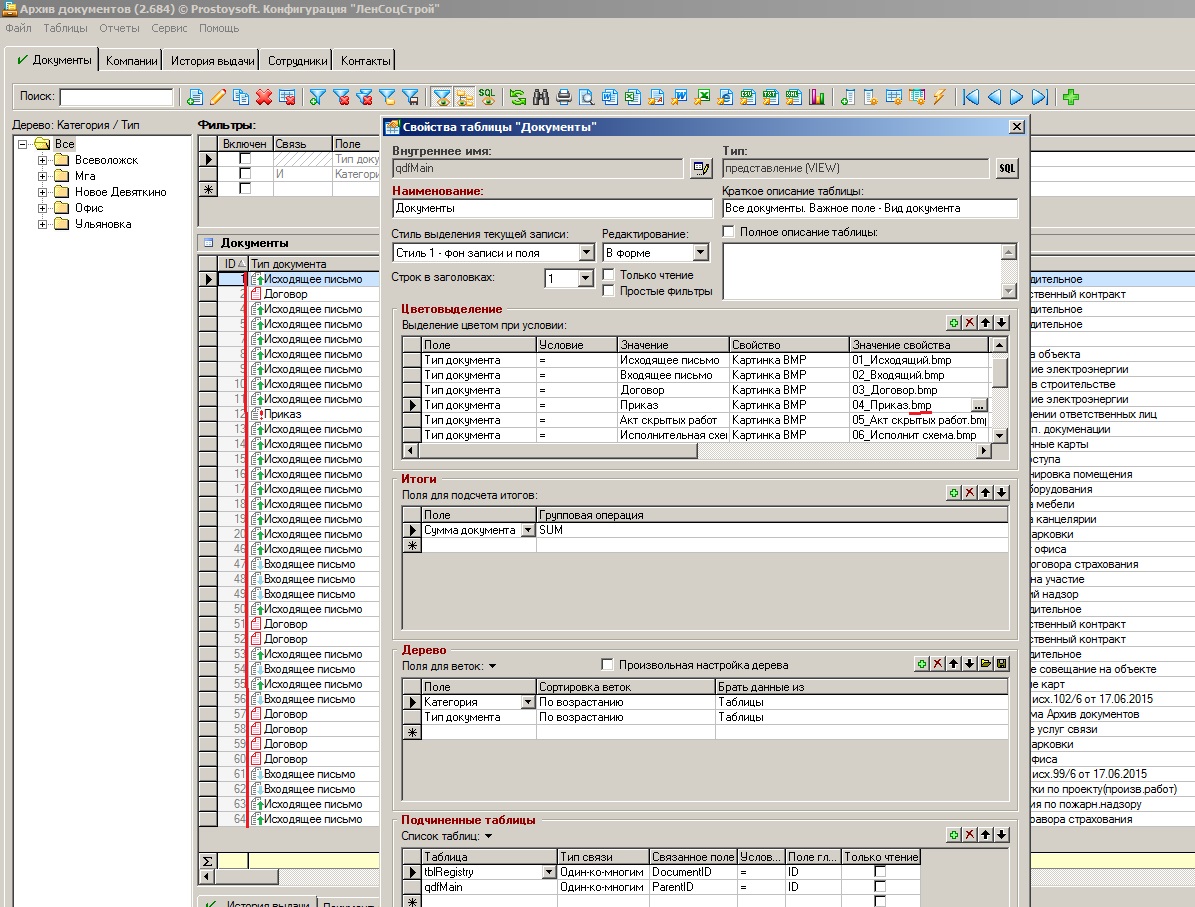1195x907 pixels.
Task: Click the edit button beside Внутреннее имя
Action: [700, 169]
